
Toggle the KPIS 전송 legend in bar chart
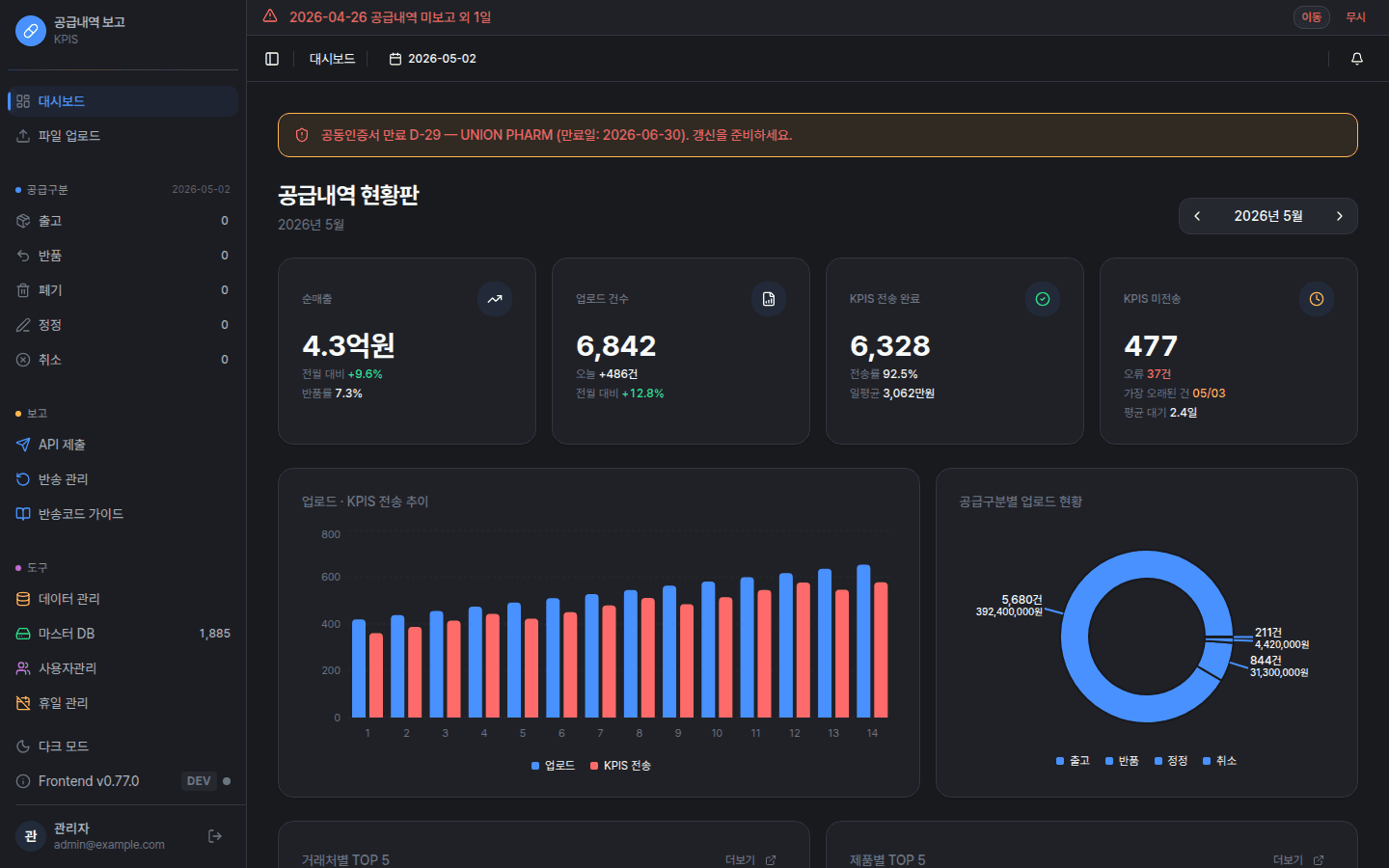[x=621, y=766]
